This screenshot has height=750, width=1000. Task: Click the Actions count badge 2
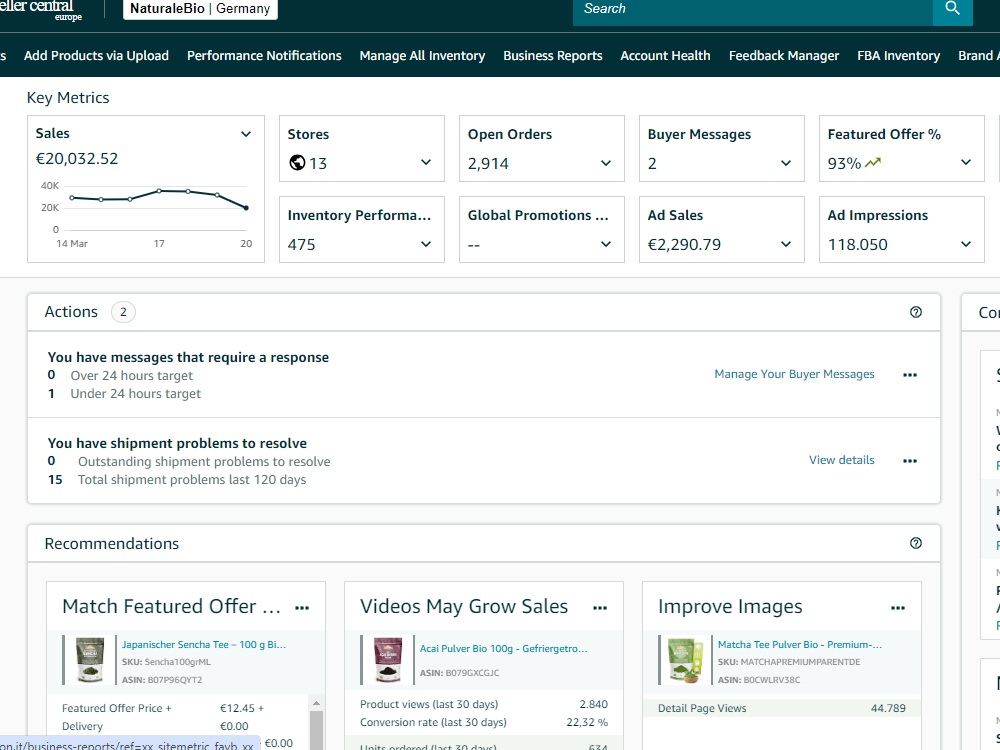(x=123, y=312)
